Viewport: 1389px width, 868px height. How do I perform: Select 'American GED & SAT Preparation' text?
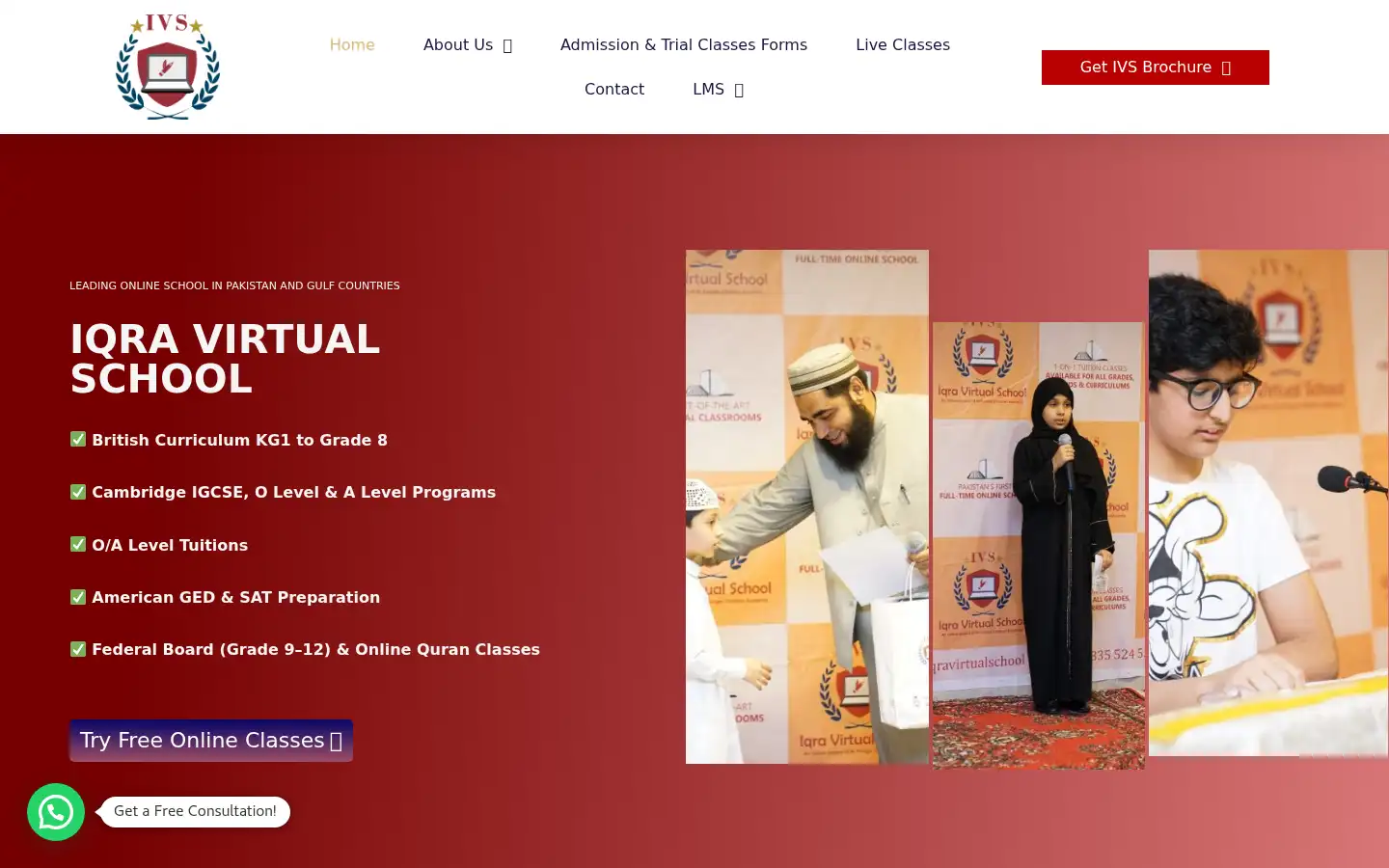tap(235, 597)
